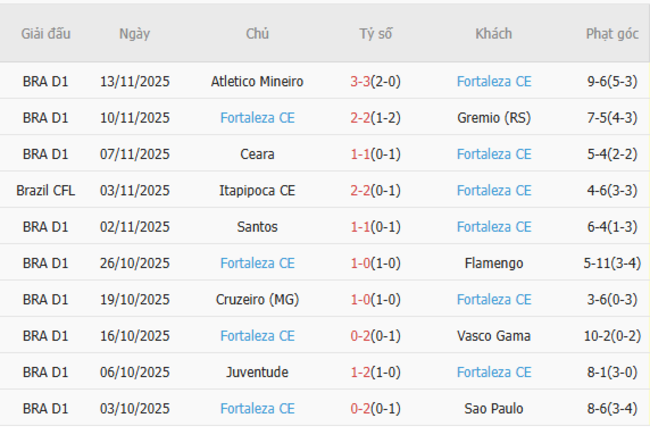Viewport: 650px width, 443px height.
Task: Select Cruzeiro (MG) in the home column
Action: click(x=257, y=299)
